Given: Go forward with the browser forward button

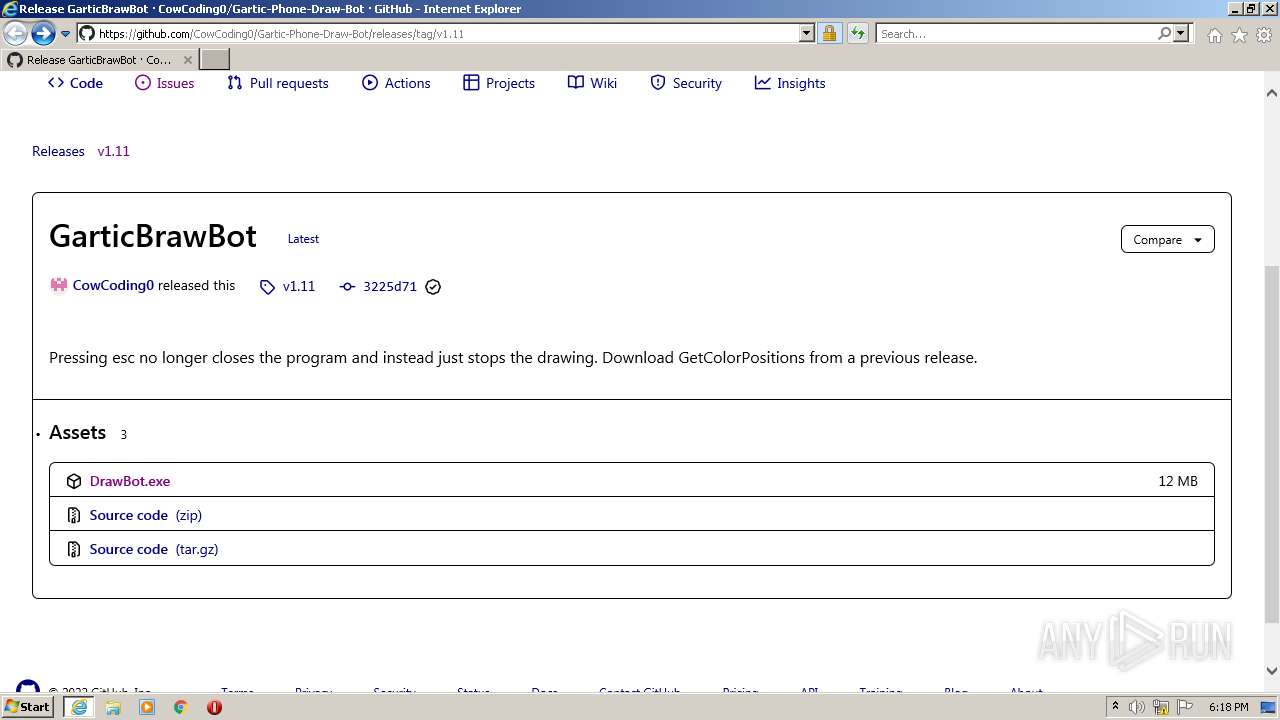Looking at the screenshot, I should (43, 33).
